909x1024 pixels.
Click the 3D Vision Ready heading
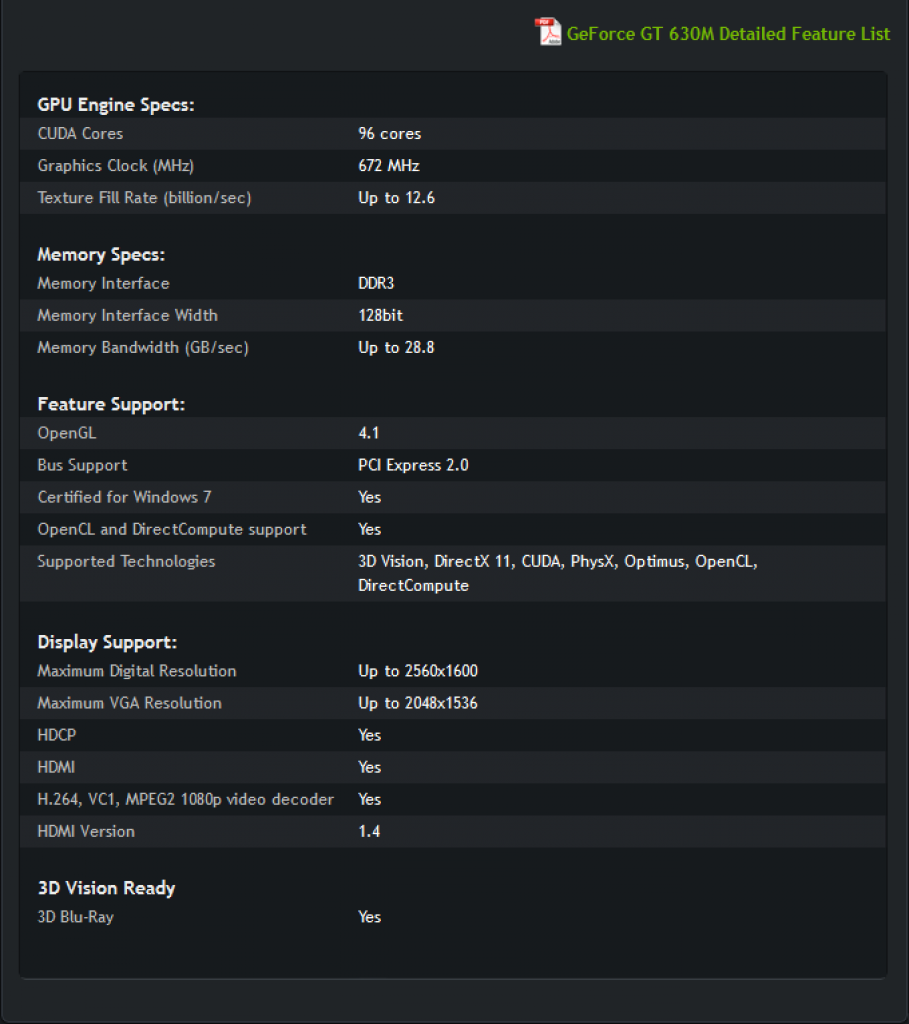click(106, 888)
